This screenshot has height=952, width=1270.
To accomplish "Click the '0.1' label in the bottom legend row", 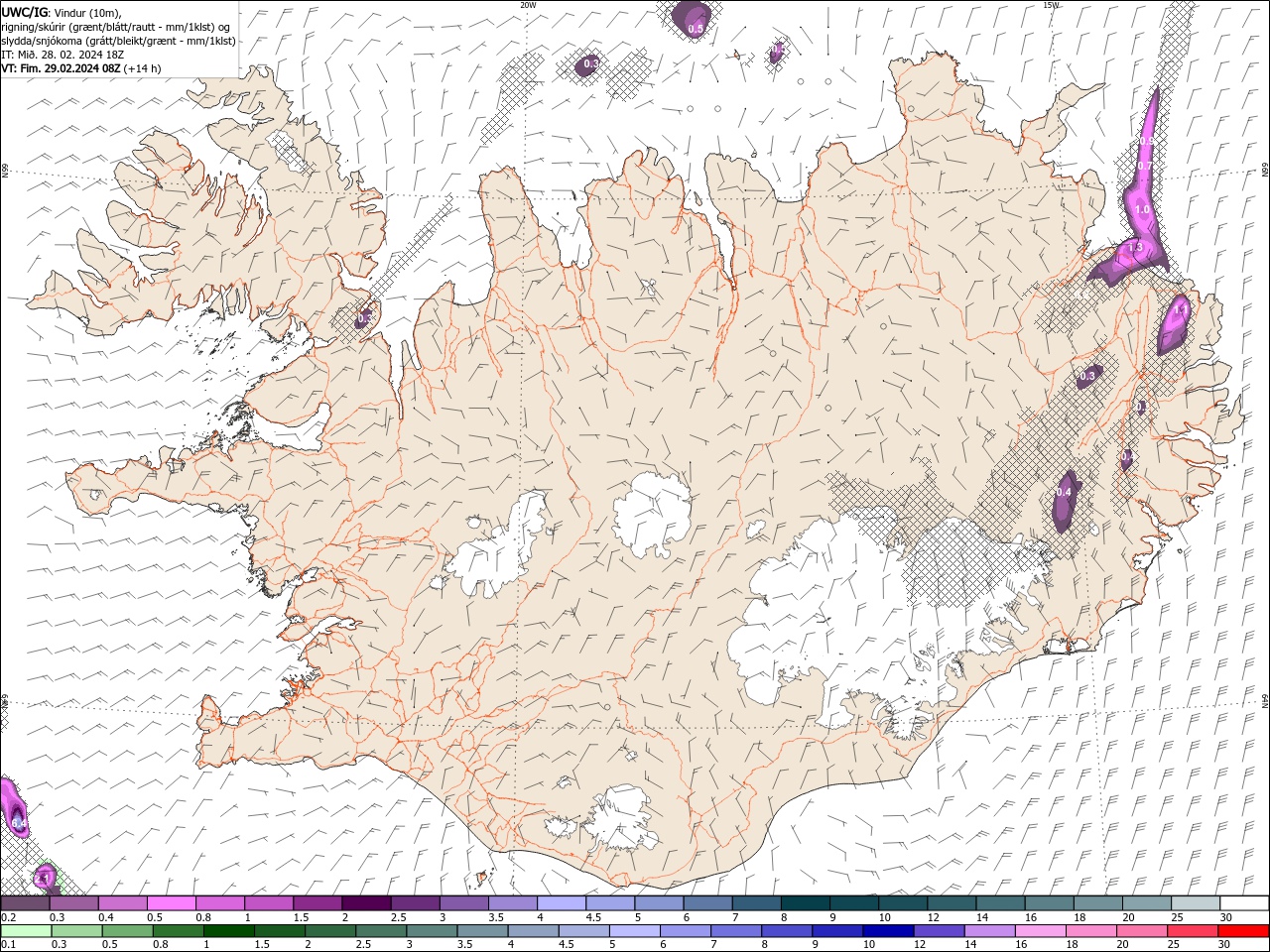I will click(8, 944).
